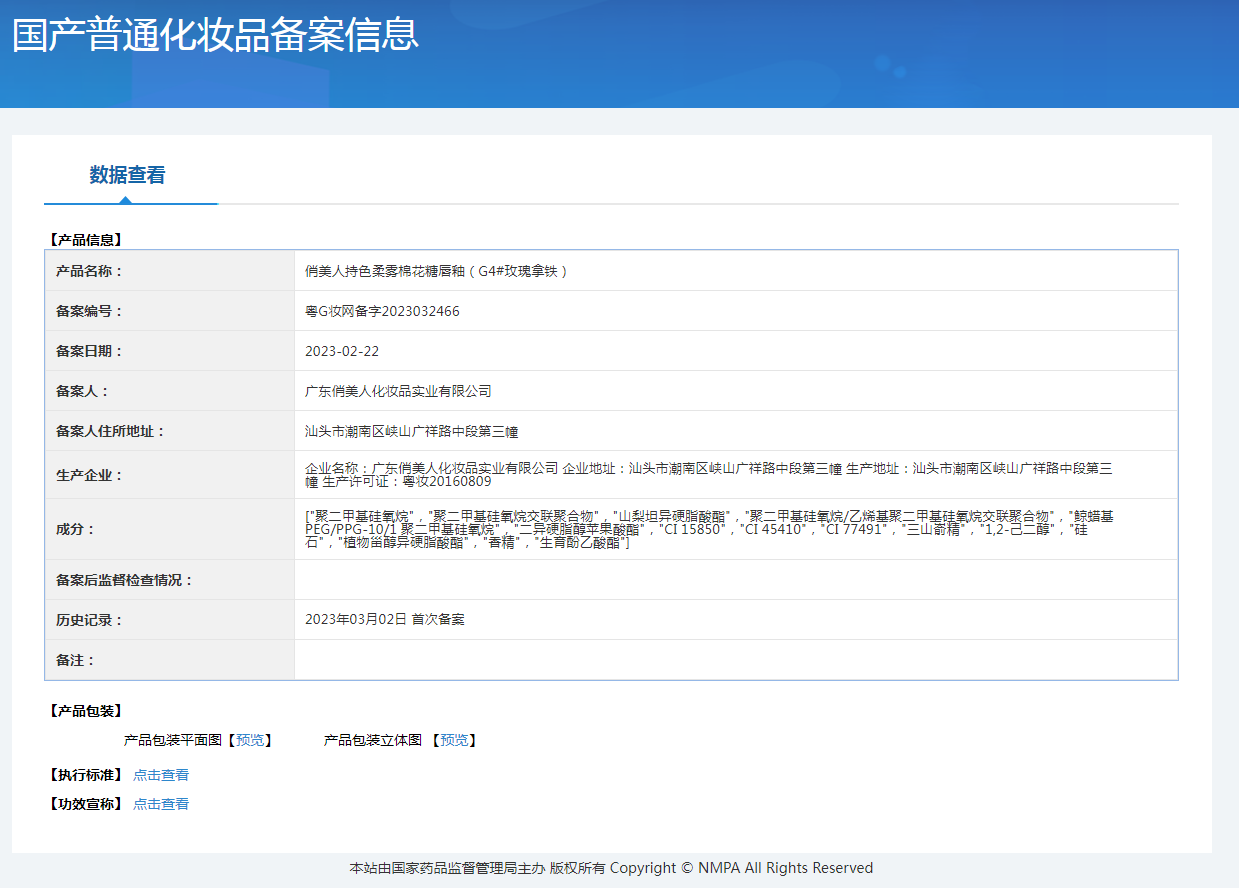Click the empty 备案后监督检查情况 value cell
Viewport: 1239px width, 888px height.
735,580
